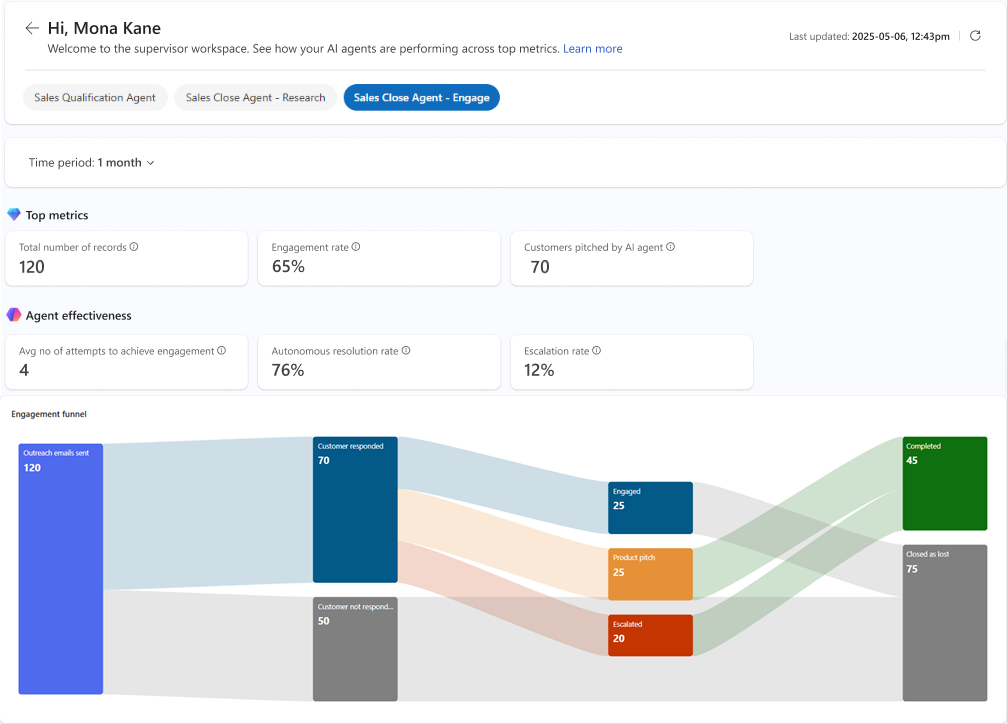
Task: Switch to the Sales Qualification Agent tab
Action: 94,97
